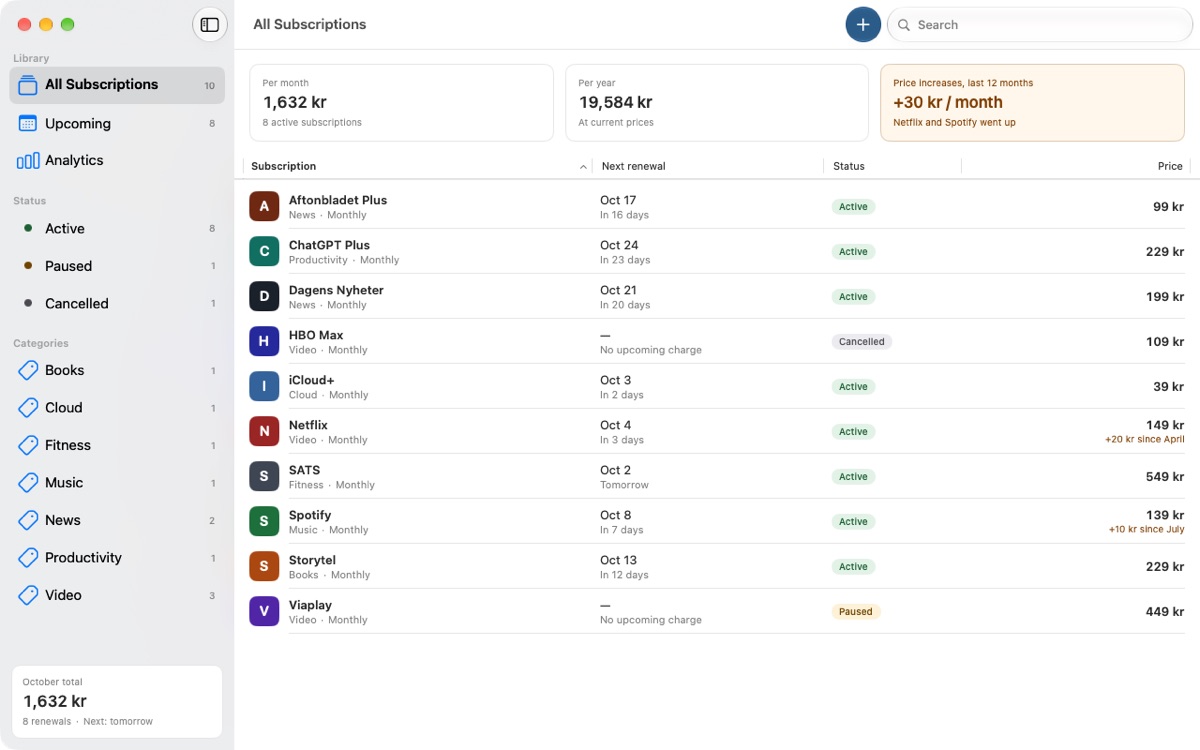1200x750 pixels.
Task: Select the Viaplay purple app icon
Action: pyautogui.click(x=264, y=611)
